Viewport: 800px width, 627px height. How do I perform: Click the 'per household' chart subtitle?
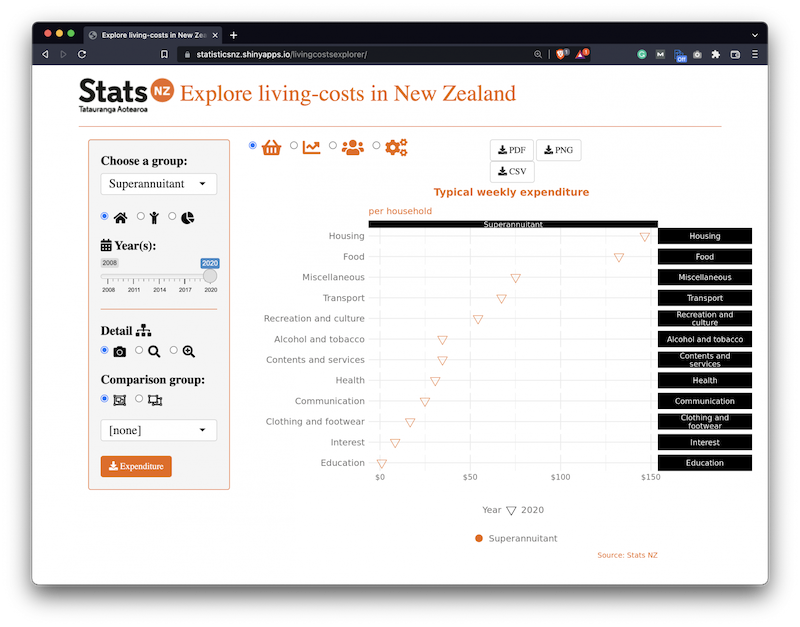tap(400, 211)
